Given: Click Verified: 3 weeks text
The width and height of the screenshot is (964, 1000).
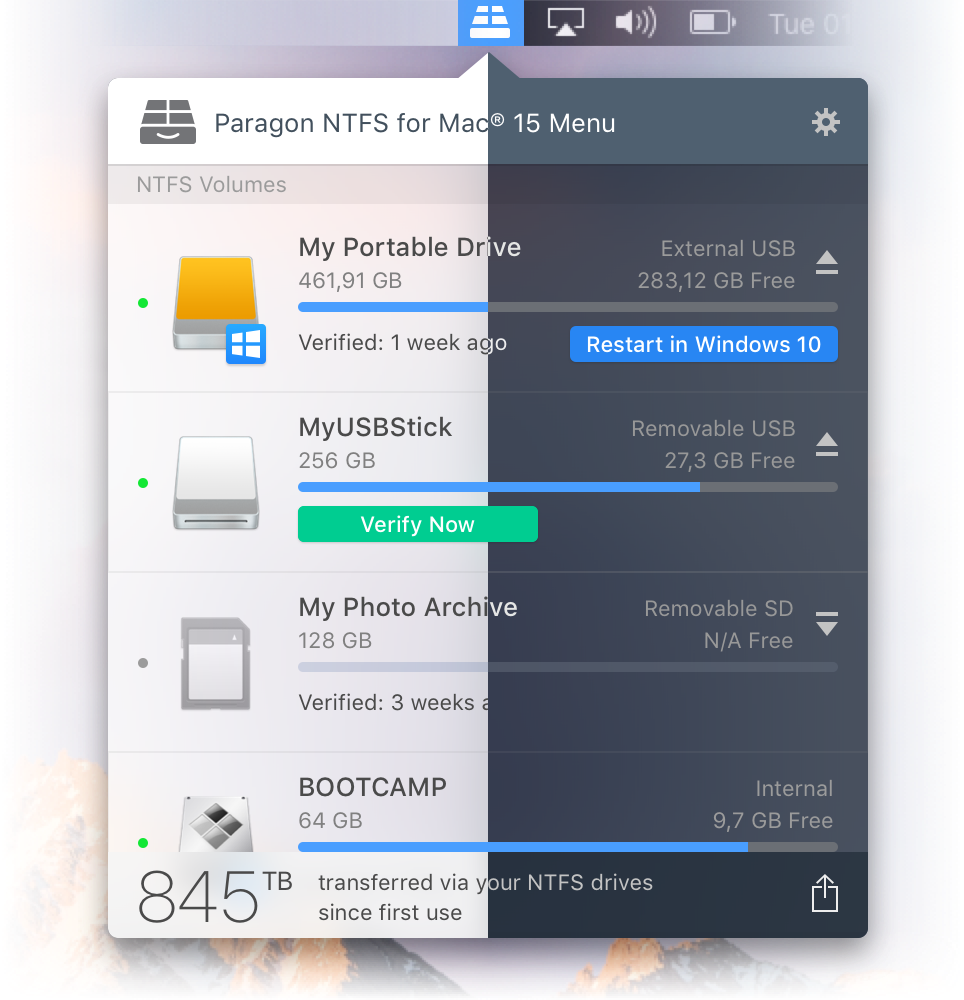Looking at the screenshot, I should 393,703.
